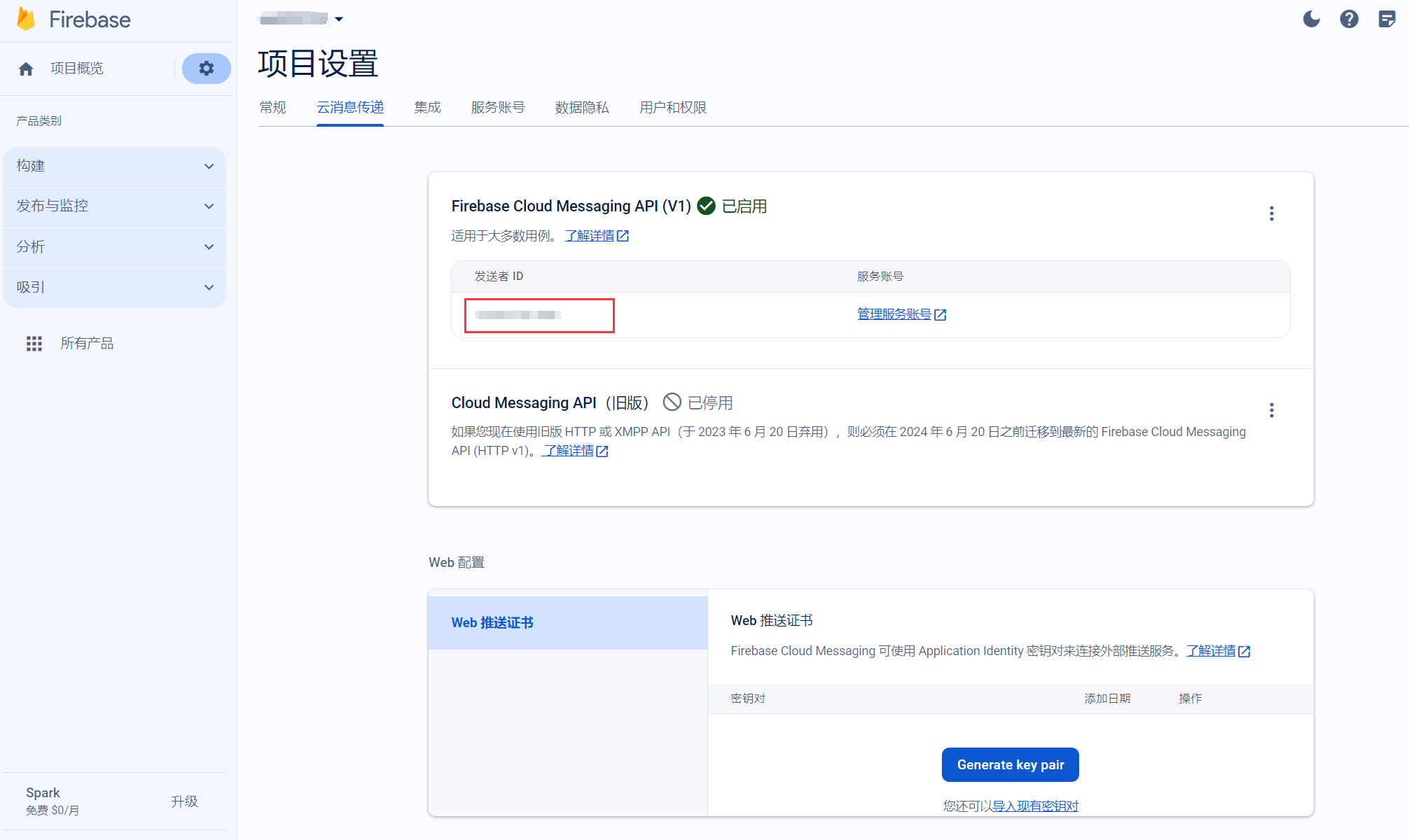Click the home icon beside 项目概览
Image resolution: width=1409 pixels, height=840 pixels.
[x=26, y=69]
